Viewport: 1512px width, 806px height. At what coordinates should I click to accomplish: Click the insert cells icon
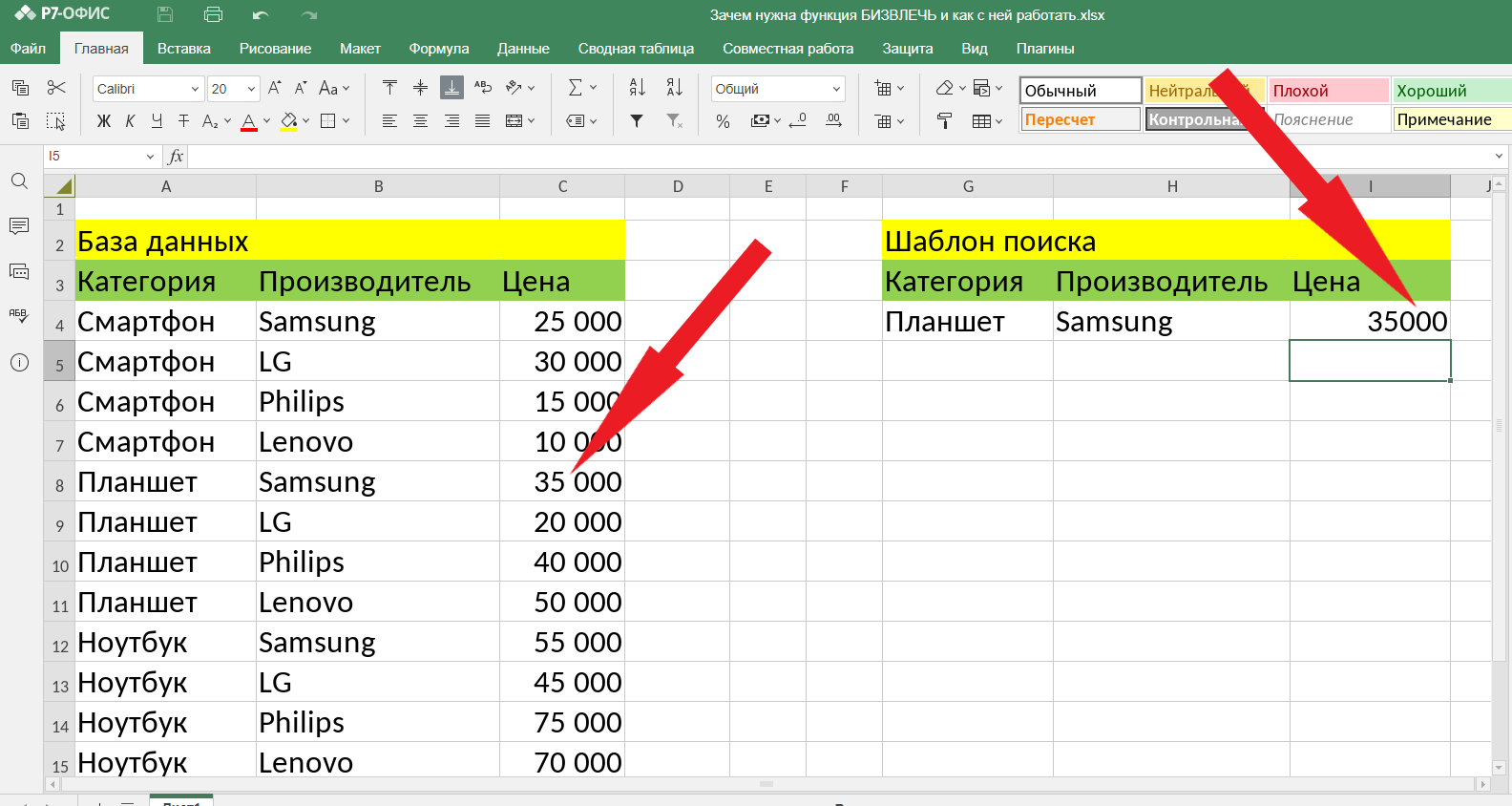(883, 88)
